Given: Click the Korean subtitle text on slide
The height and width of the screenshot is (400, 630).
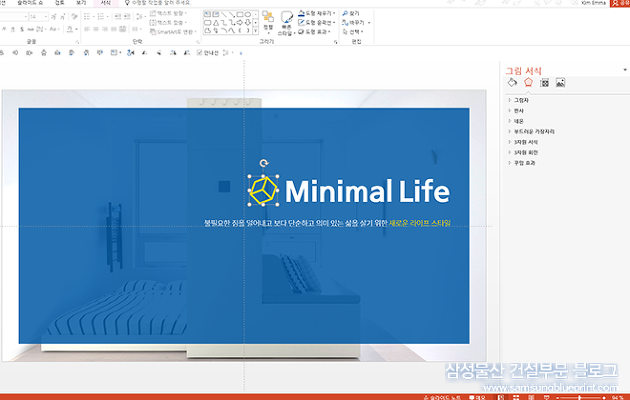Looking at the screenshot, I should [327, 223].
